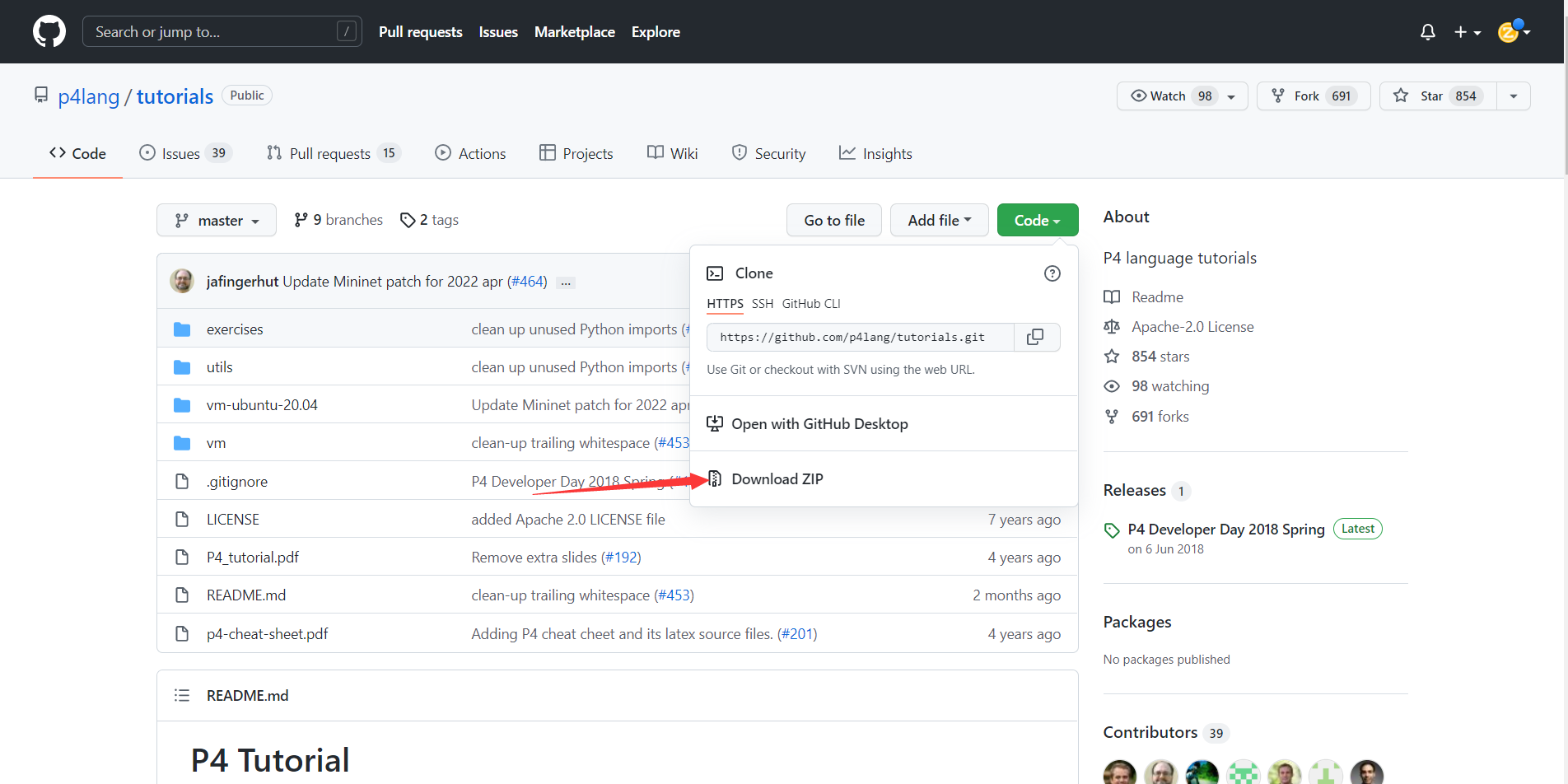Switch to the Security tab
Screen dimensions: 1568x784
coord(768,153)
